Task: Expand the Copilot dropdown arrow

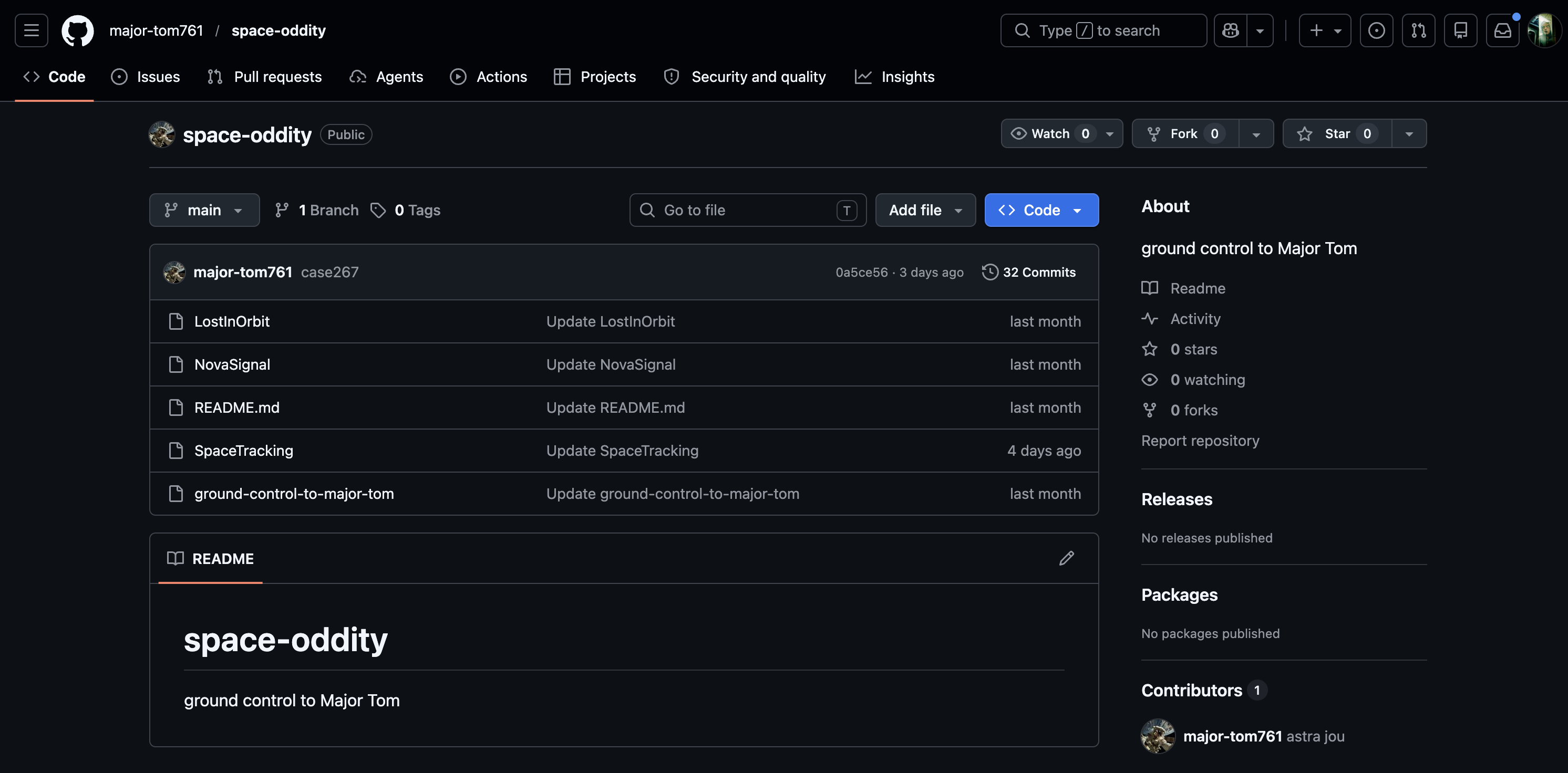Action: pyautogui.click(x=1260, y=30)
